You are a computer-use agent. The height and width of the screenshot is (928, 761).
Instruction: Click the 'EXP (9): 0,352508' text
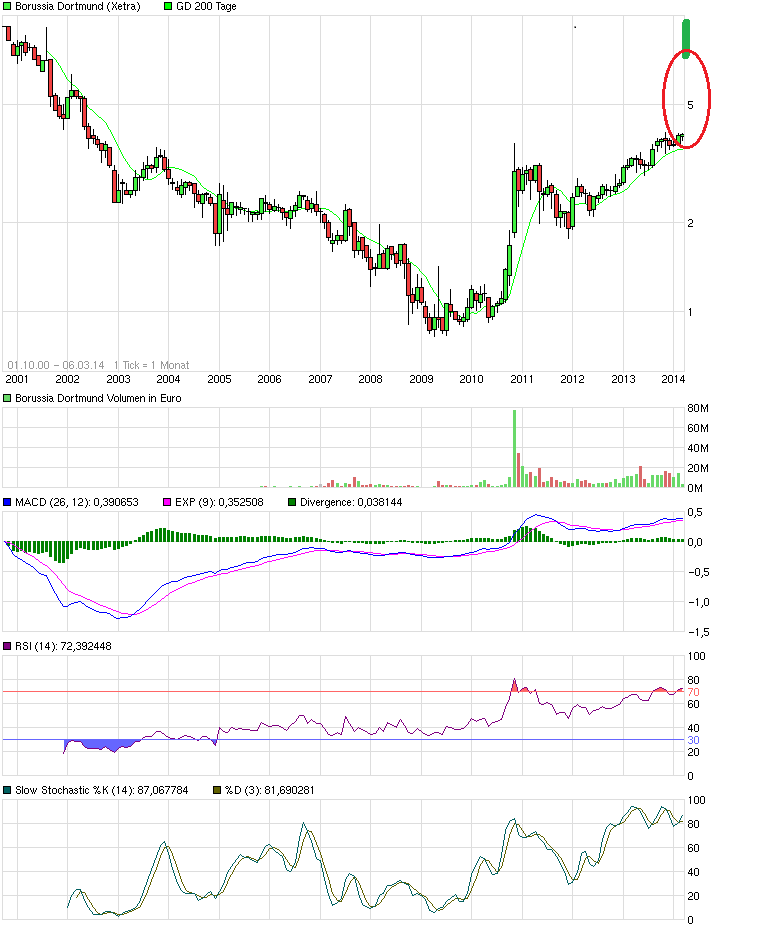pyautogui.click(x=219, y=502)
